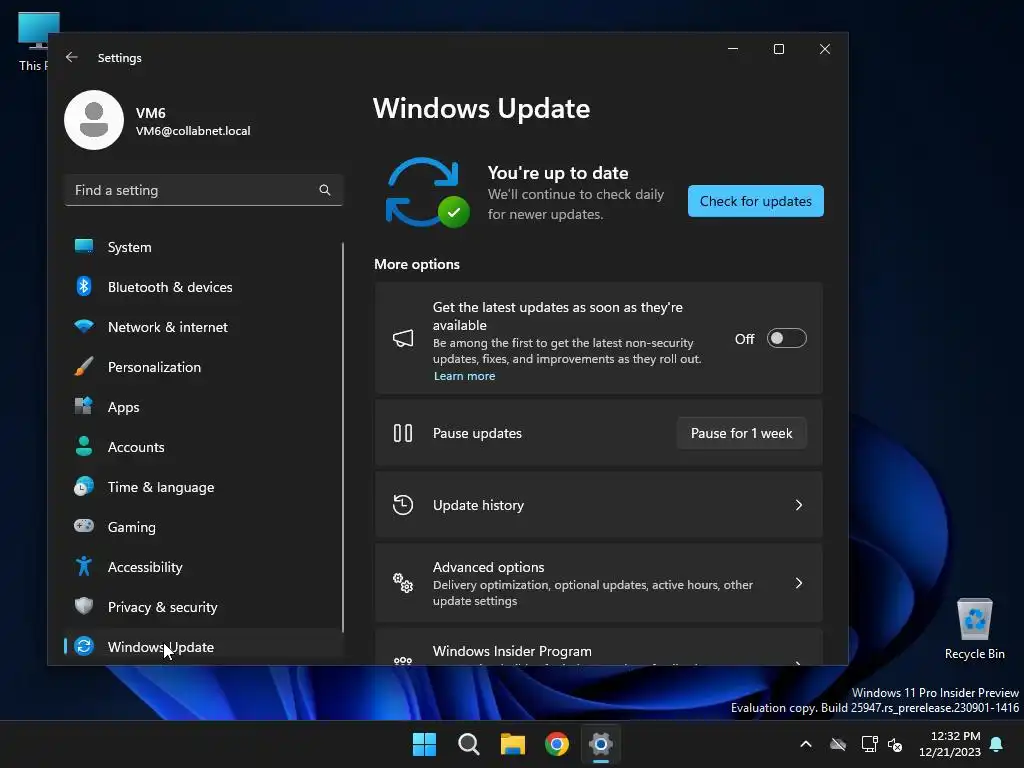Screen dimensions: 1024x768
Task: Click the Windows Update sync icon in sidebar
Action: (x=84, y=646)
